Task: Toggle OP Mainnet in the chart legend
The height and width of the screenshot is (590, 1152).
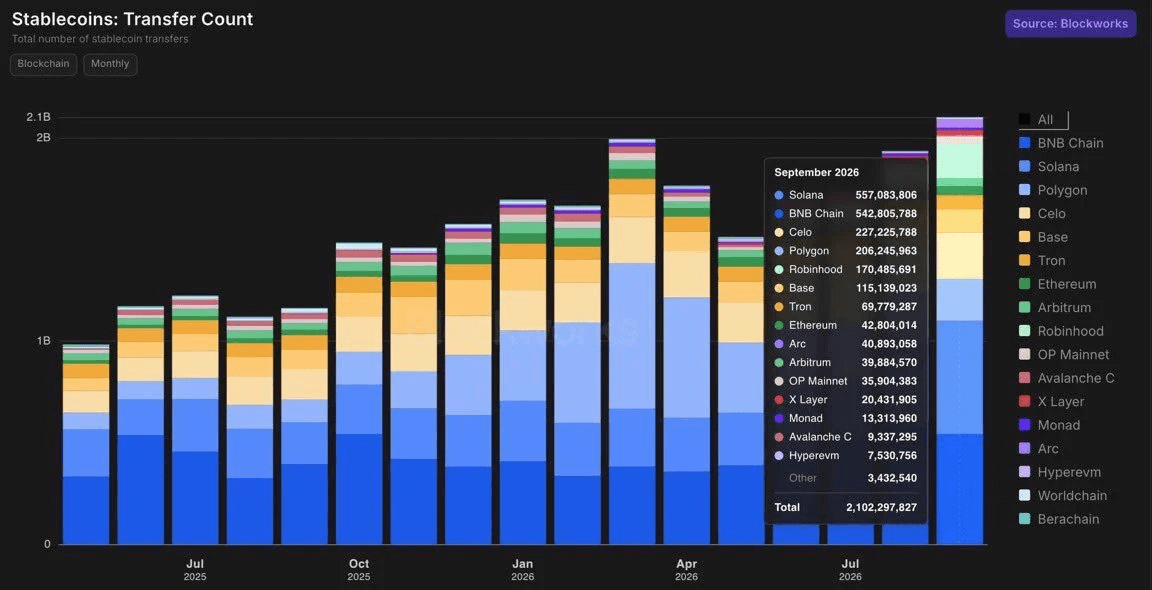Action: tap(1064, 355)
